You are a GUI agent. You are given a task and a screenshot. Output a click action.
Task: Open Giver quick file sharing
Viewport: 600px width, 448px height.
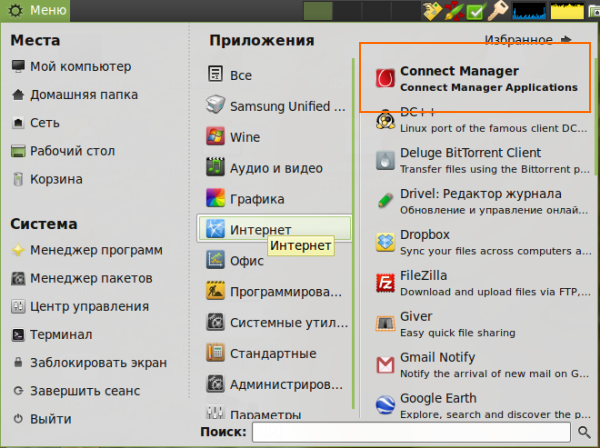coord(386,324)
